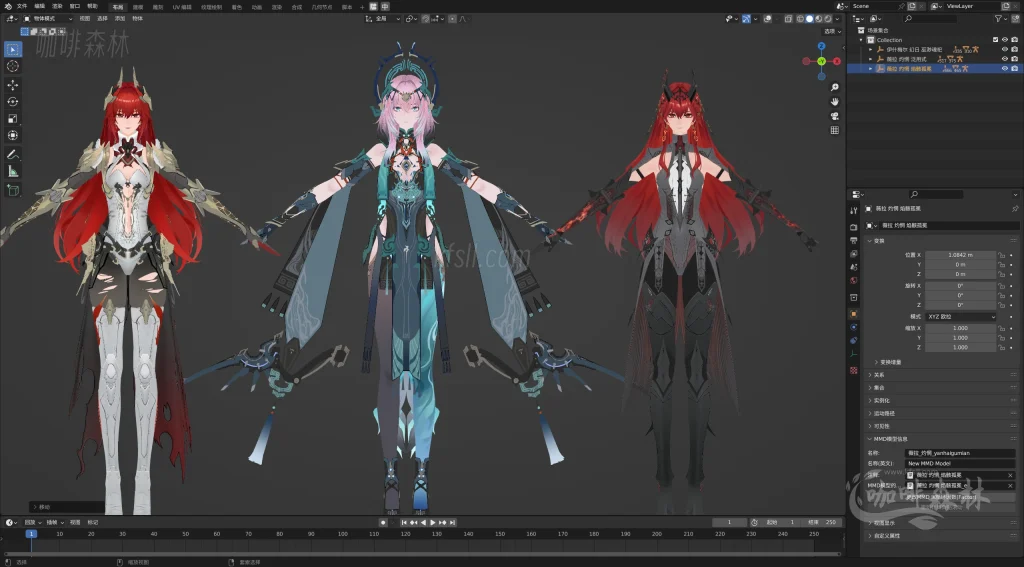Select the Add Cube tool

(x=12, y=190)
